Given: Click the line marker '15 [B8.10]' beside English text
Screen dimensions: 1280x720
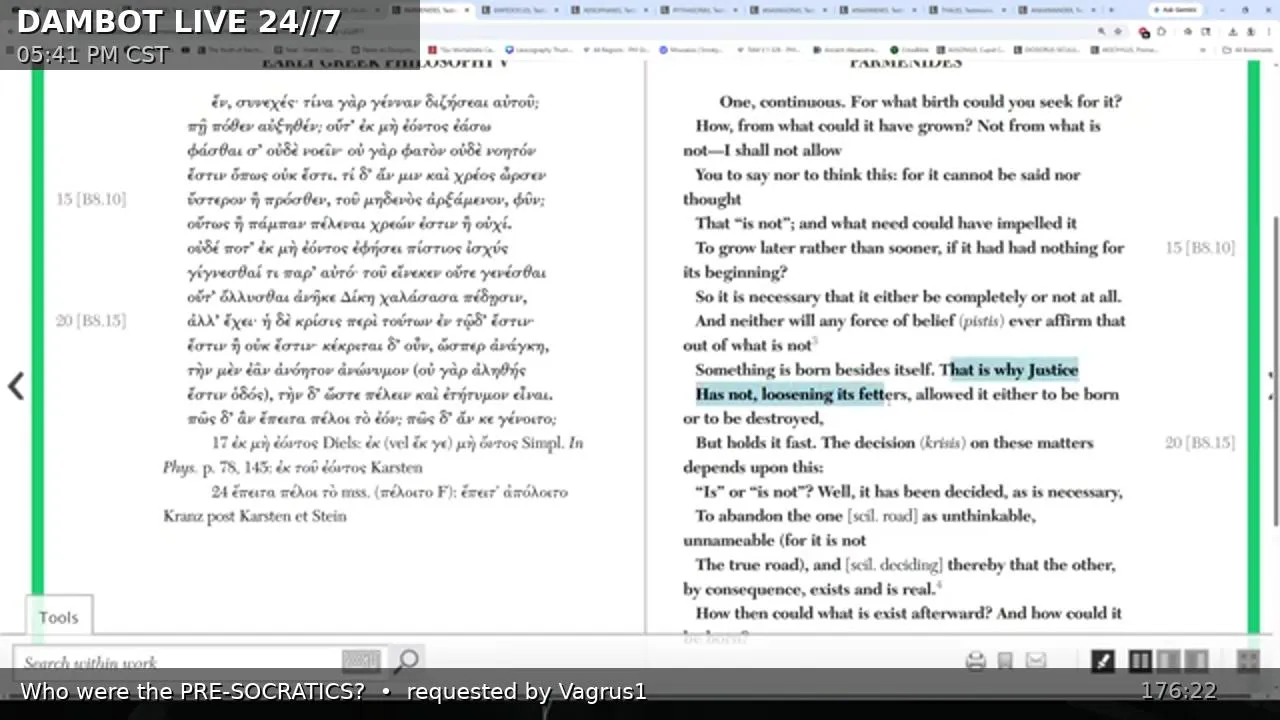Looking at the screenshot, I should [x=1200, y=247].
